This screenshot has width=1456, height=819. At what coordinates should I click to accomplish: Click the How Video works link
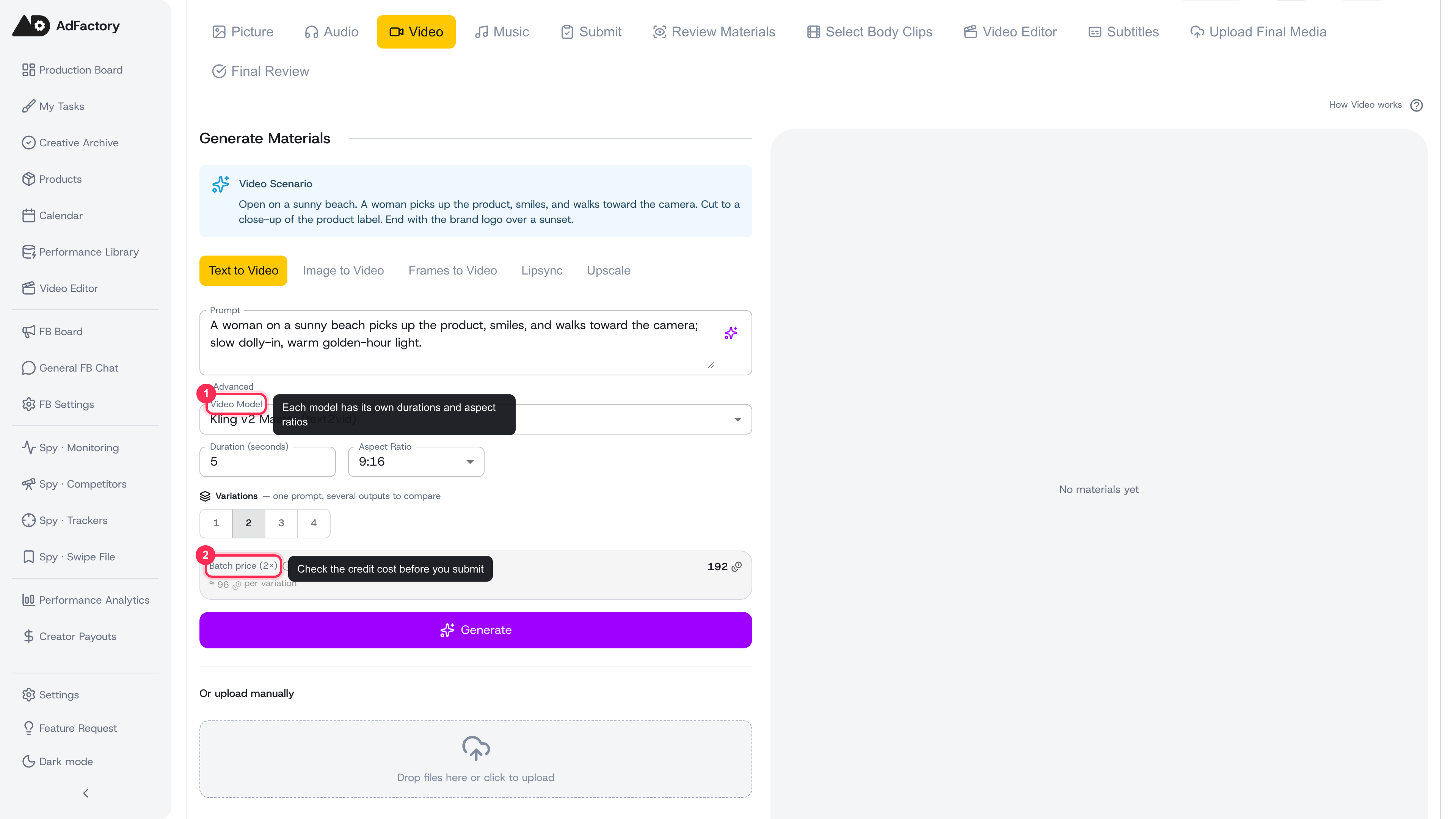1365,105
